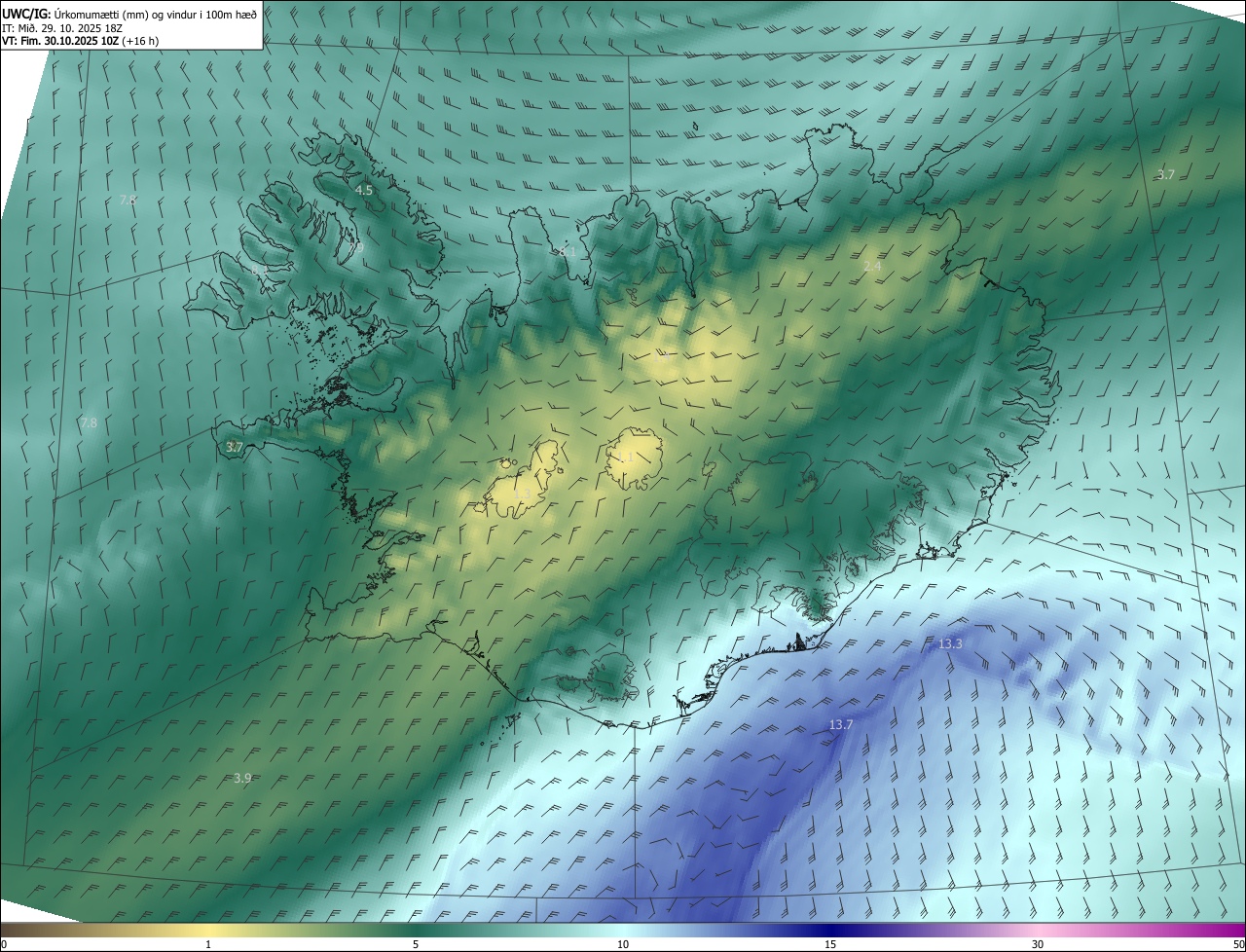The height and width of the screenshot is (952, 1246).
Task: Click the colorbar tick label 0
Action: click(x=3, y=944)
